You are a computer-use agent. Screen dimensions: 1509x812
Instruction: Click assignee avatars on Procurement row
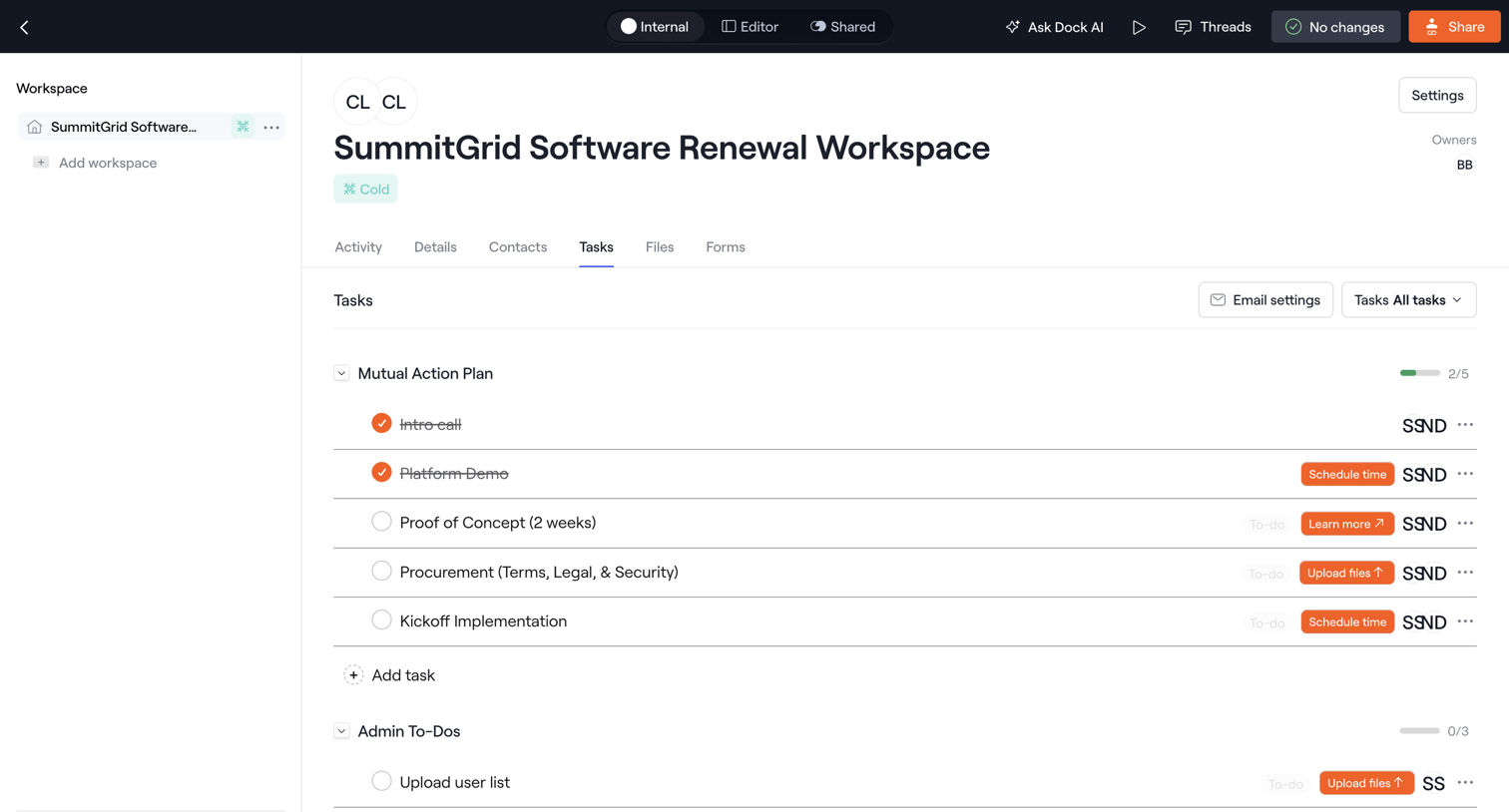click(1424, 574)
